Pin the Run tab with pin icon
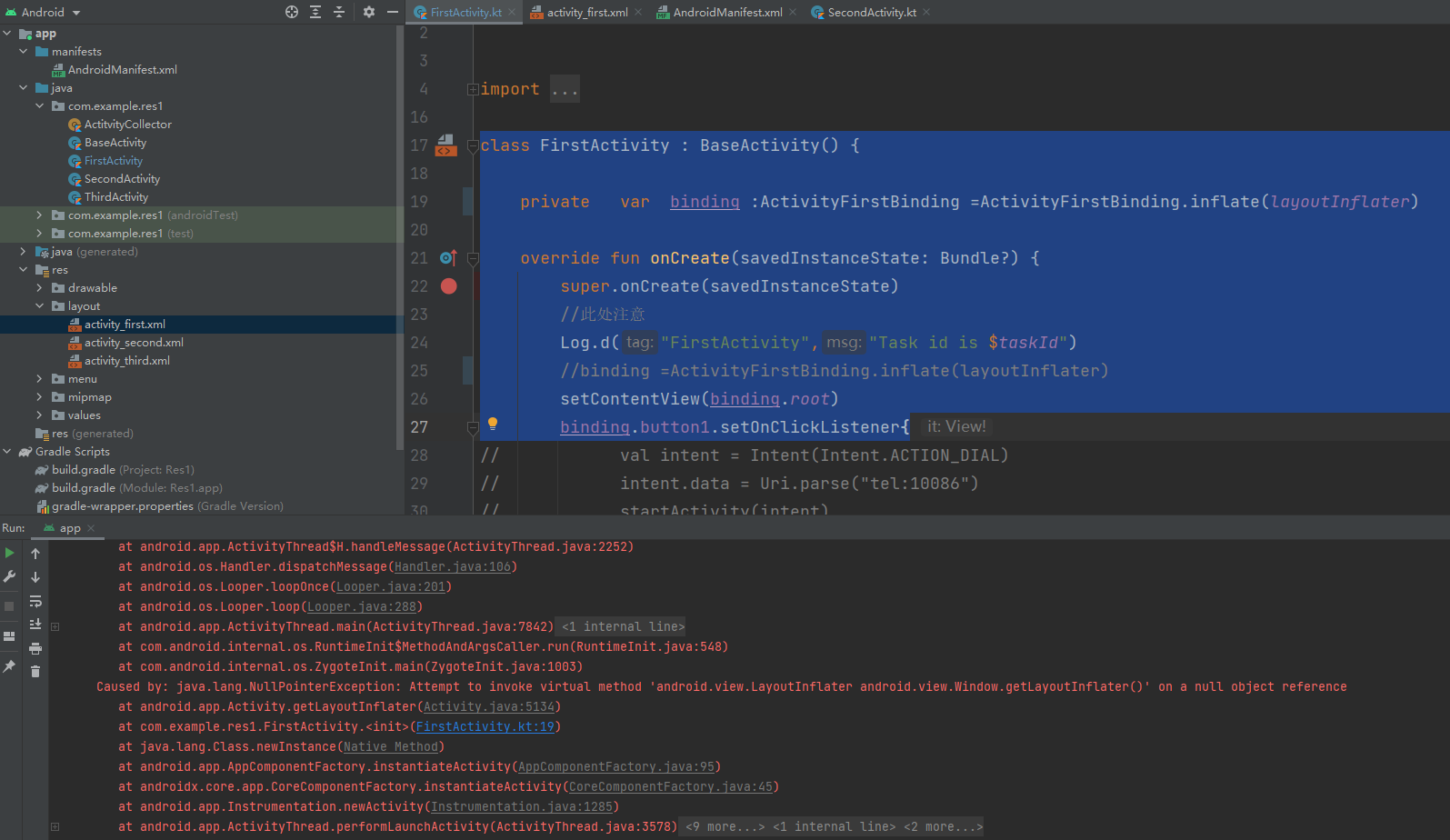Viewport: 1450px width, 840px height. (9, 666)
